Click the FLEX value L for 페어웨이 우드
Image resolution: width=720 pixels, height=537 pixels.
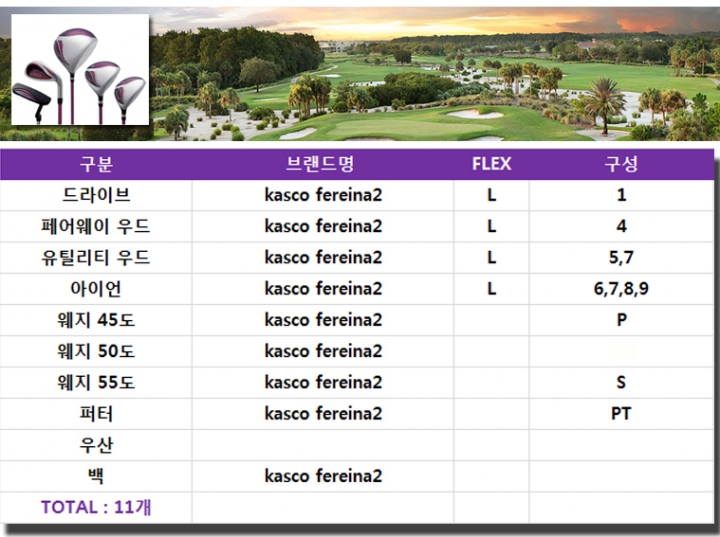coord(491,226)
